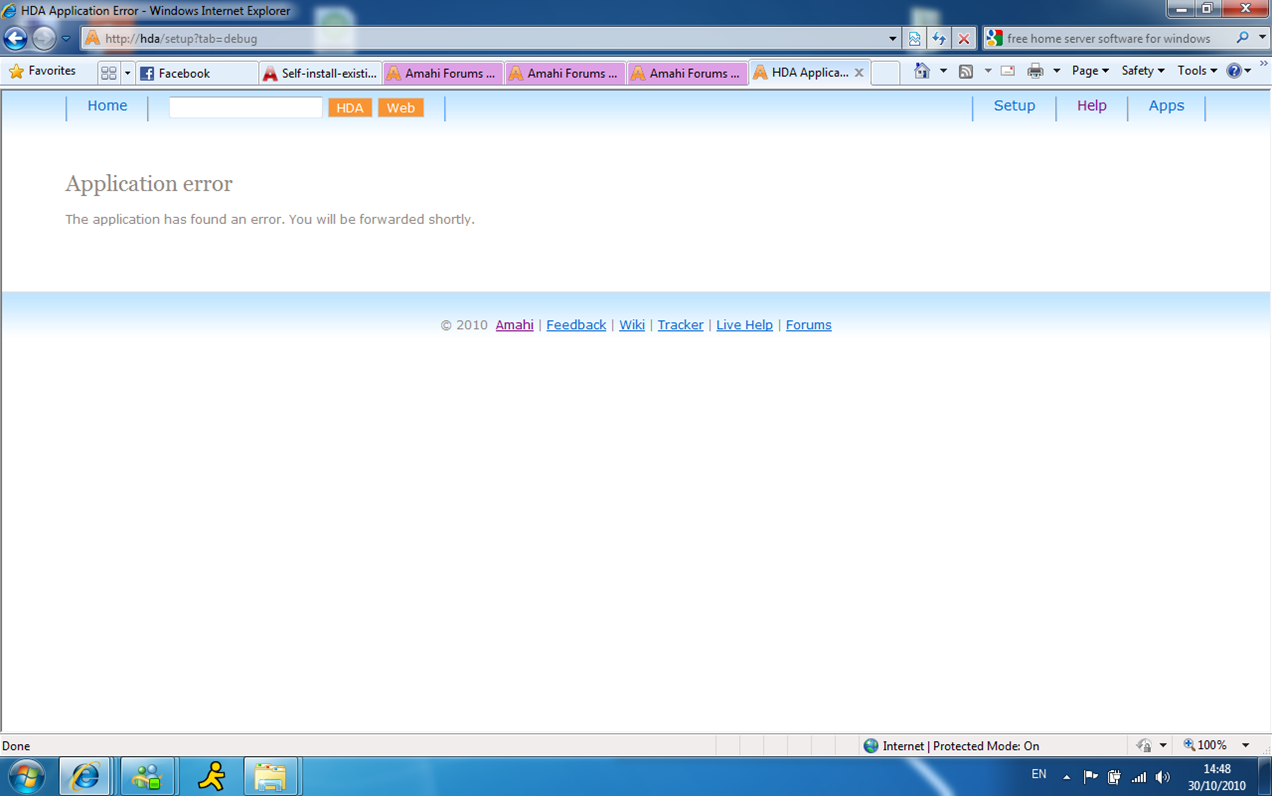
Task: Open the Setup page link
Action: click(x=1014, y=106)
